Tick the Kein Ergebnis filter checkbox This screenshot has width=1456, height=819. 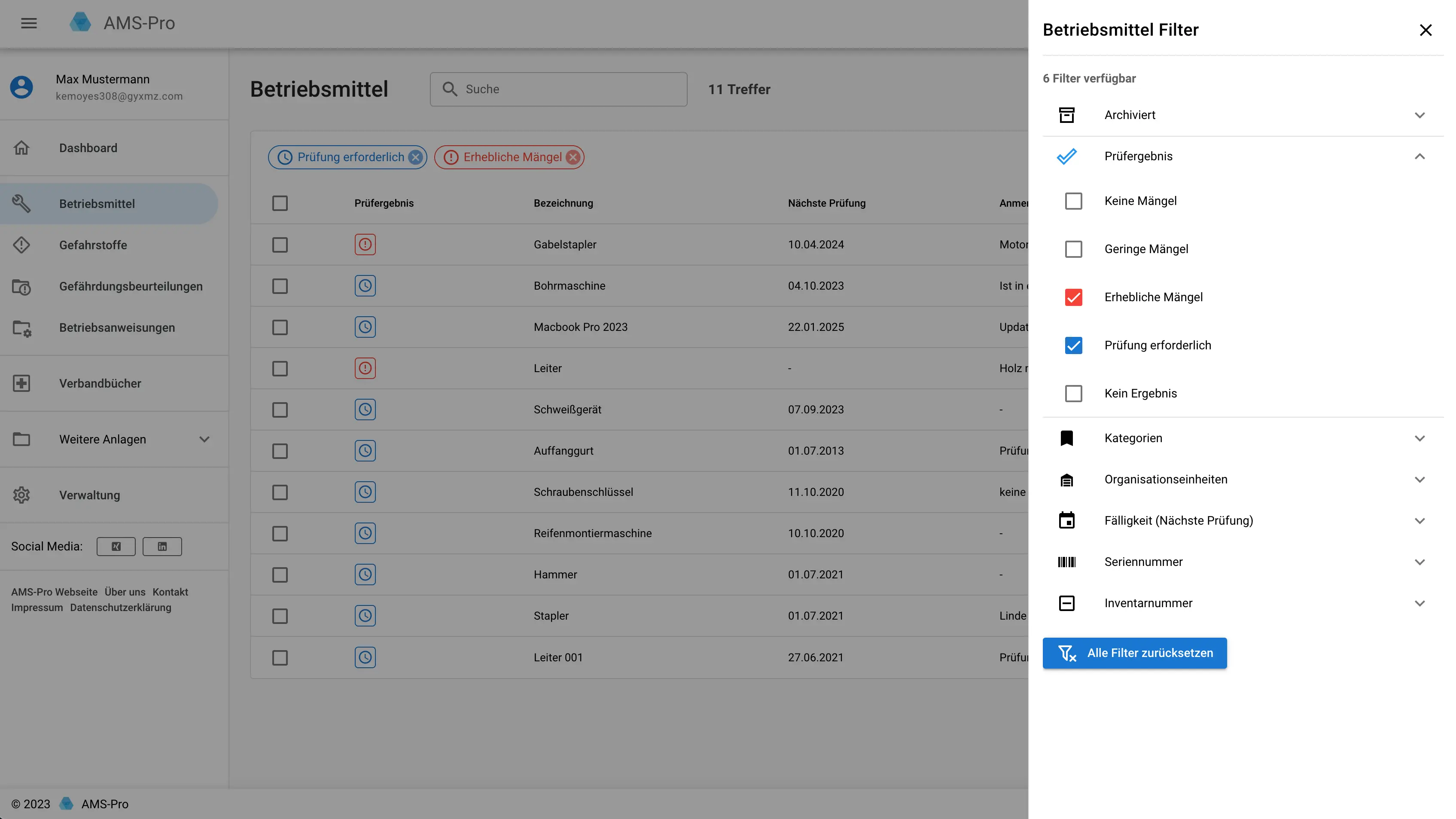1073,394
